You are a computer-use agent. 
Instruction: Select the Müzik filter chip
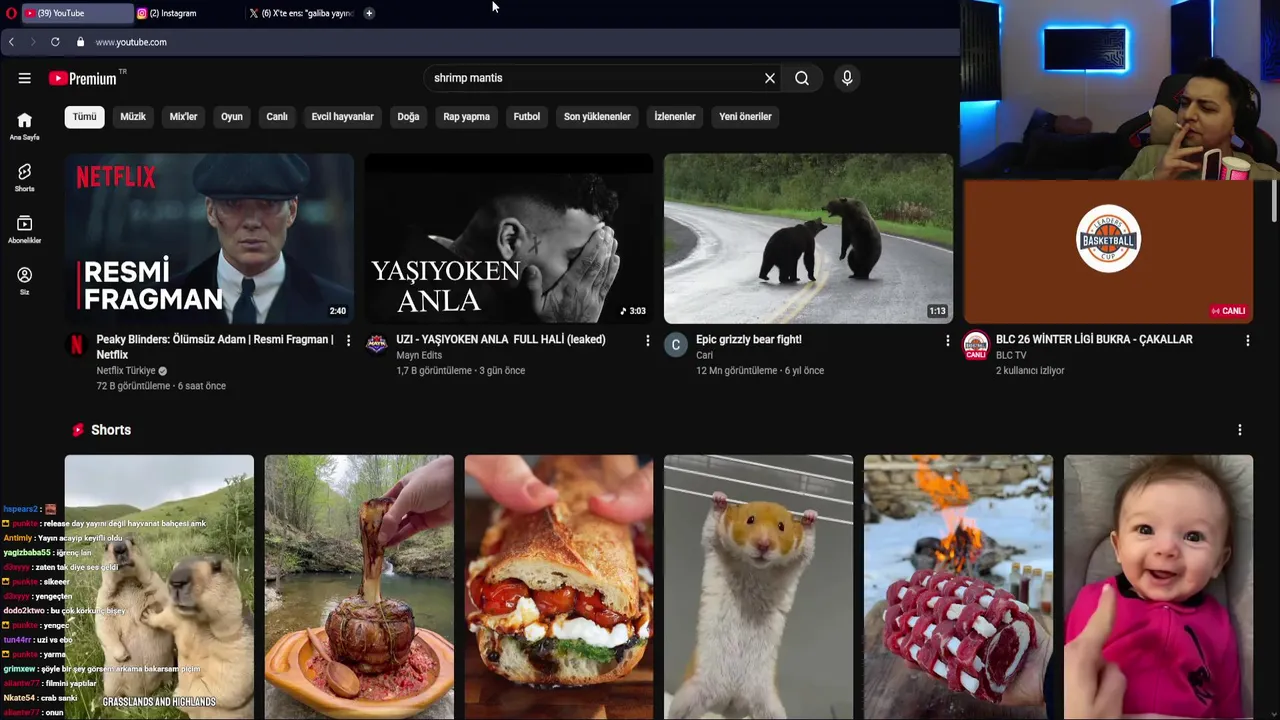(133, 117)
